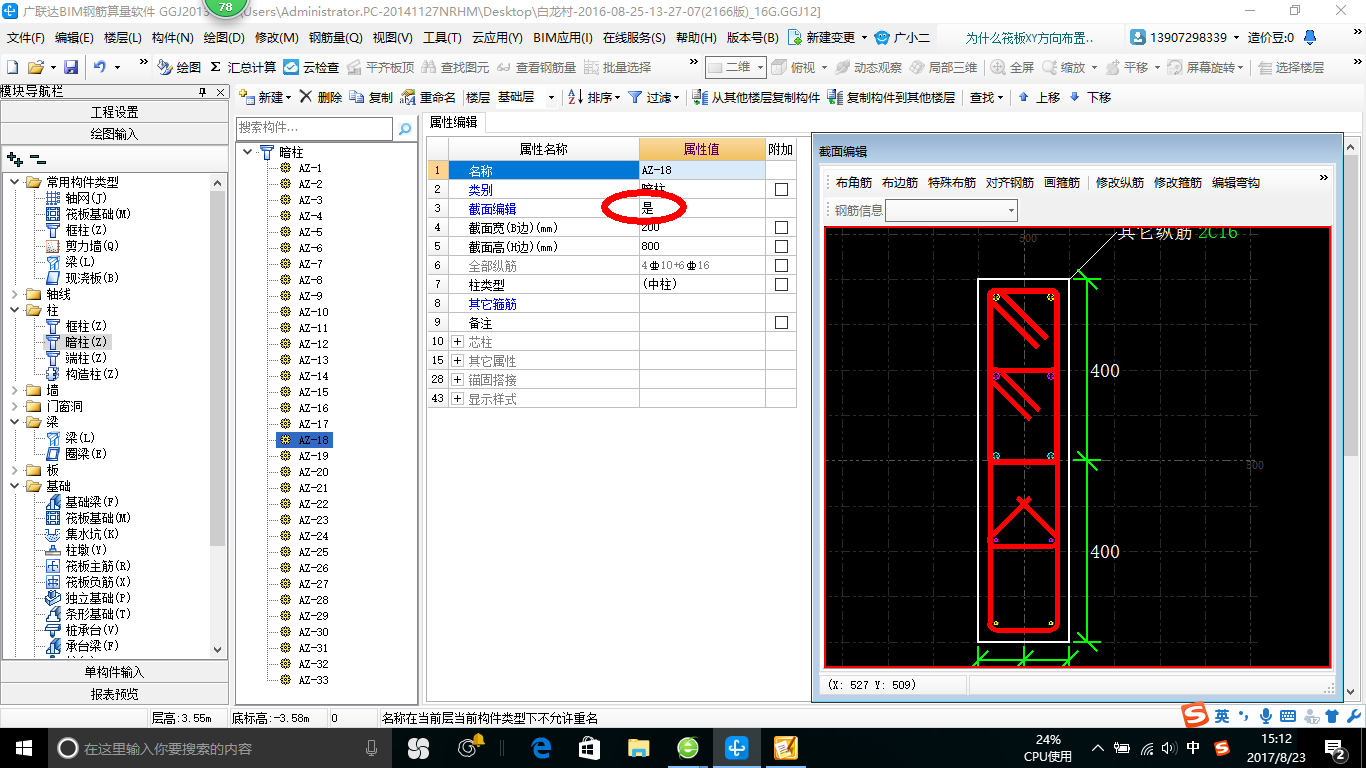Tick the 附加 checkbox for 柱类型
1366x768 pixels.
pos(781,284)
